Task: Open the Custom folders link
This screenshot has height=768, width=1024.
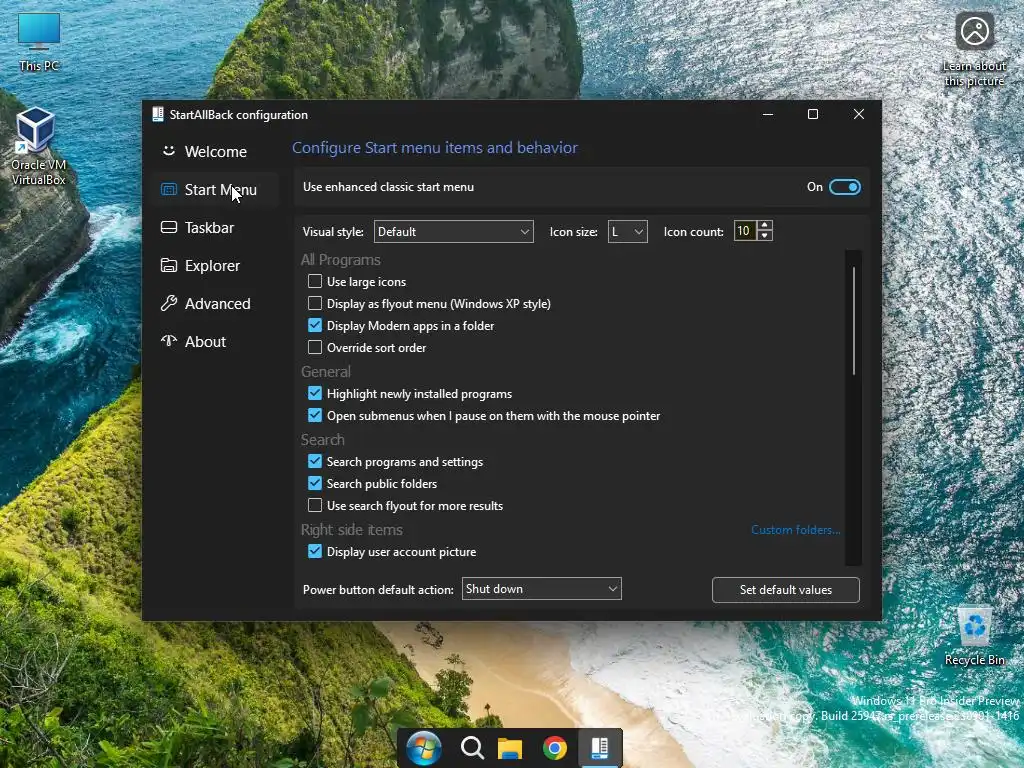Action: pos(795,530)
